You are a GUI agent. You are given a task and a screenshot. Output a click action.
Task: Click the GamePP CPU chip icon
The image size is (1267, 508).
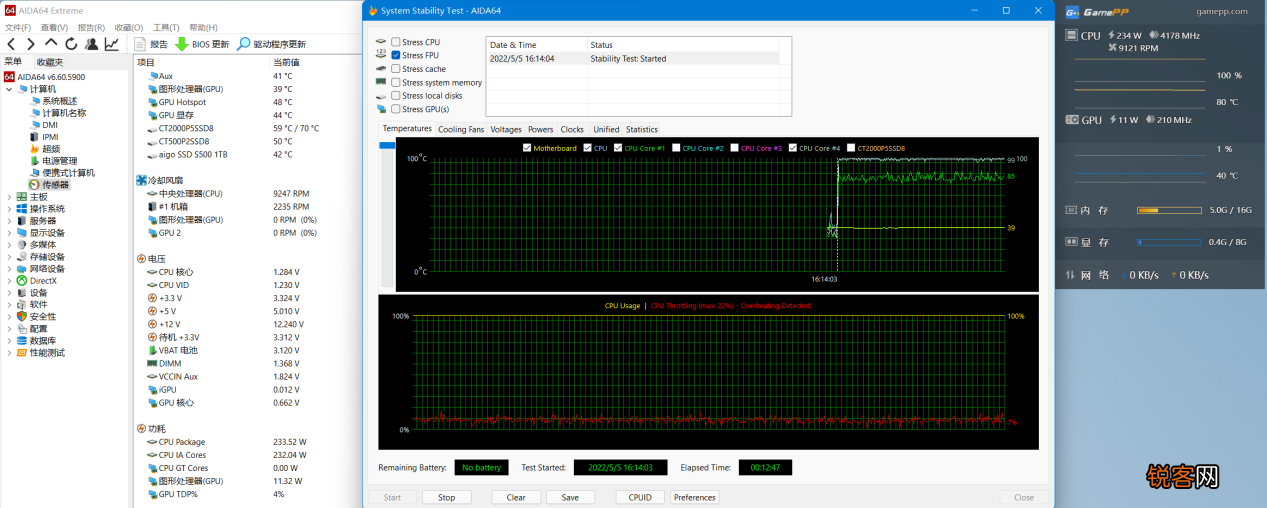coord(1072,35)
